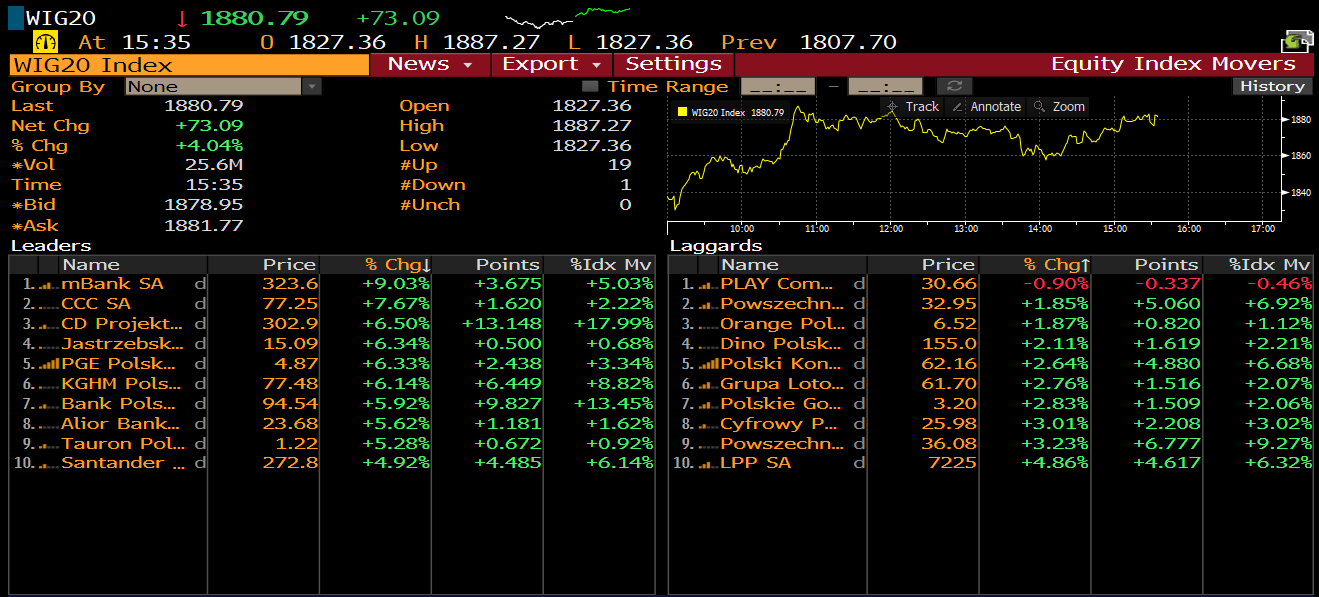The width and height of the screenshot is (1319, 597).
Task: Open the News dropdown menu
Action: tap(430, 64)
